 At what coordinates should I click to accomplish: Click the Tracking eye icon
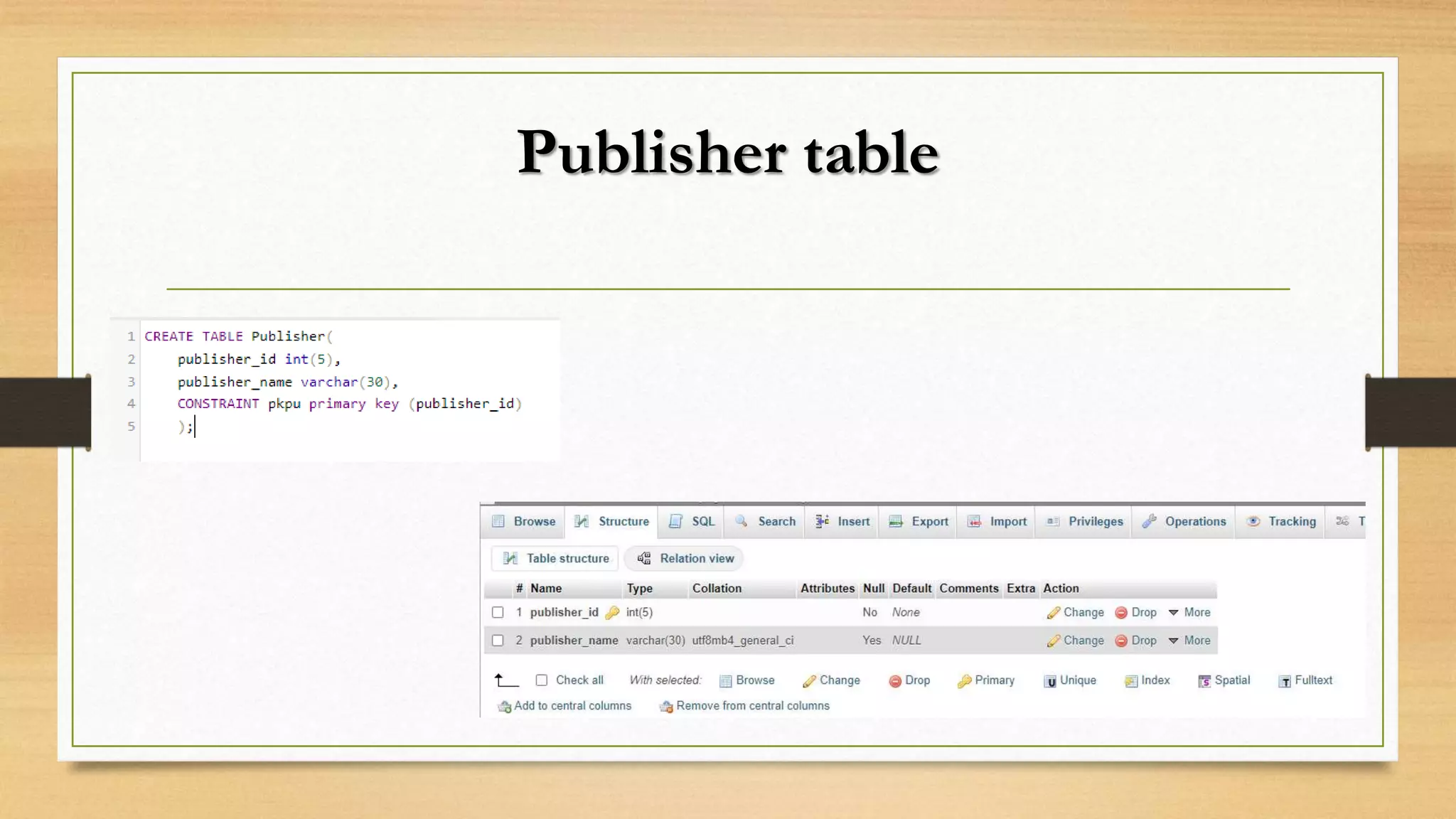1253,521
